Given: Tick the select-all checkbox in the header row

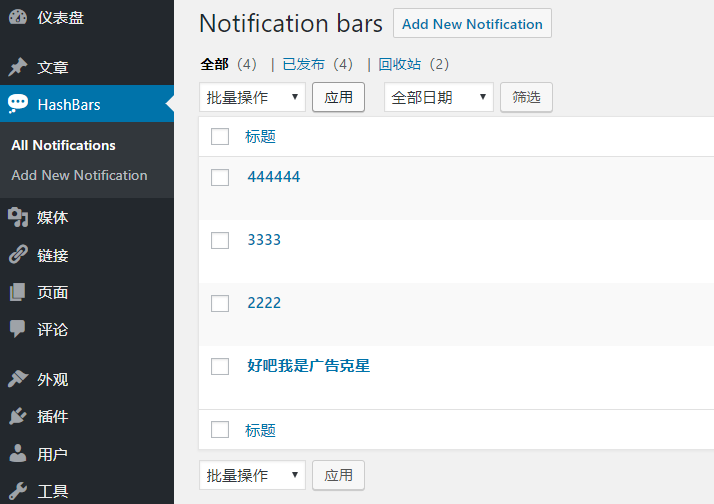Looking at the screenshot, I should coord(220,136).
